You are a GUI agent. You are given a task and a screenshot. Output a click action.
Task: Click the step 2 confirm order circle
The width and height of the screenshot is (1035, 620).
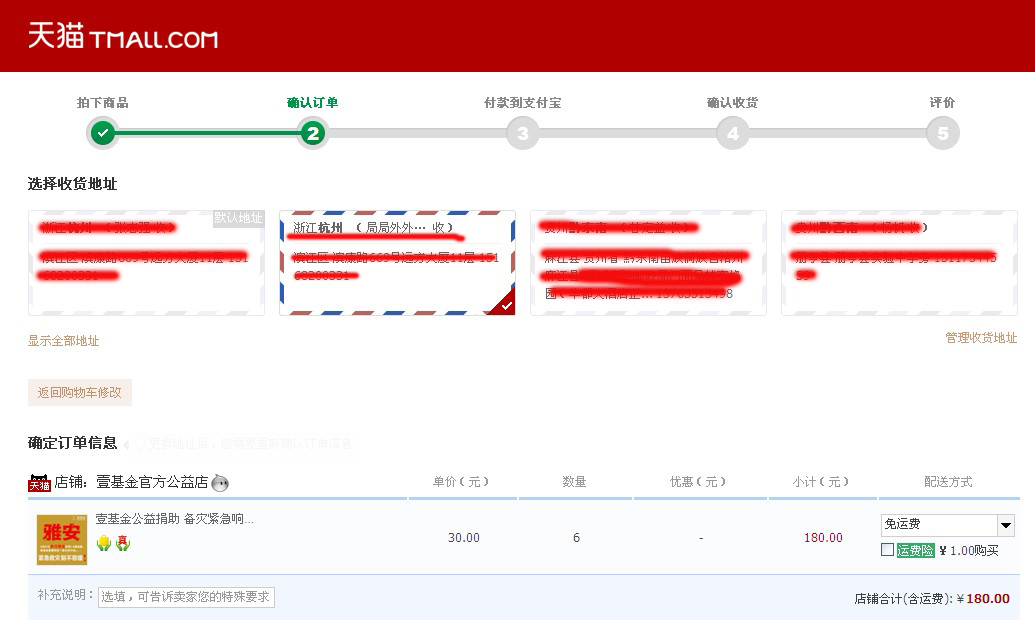click(312, 133)
